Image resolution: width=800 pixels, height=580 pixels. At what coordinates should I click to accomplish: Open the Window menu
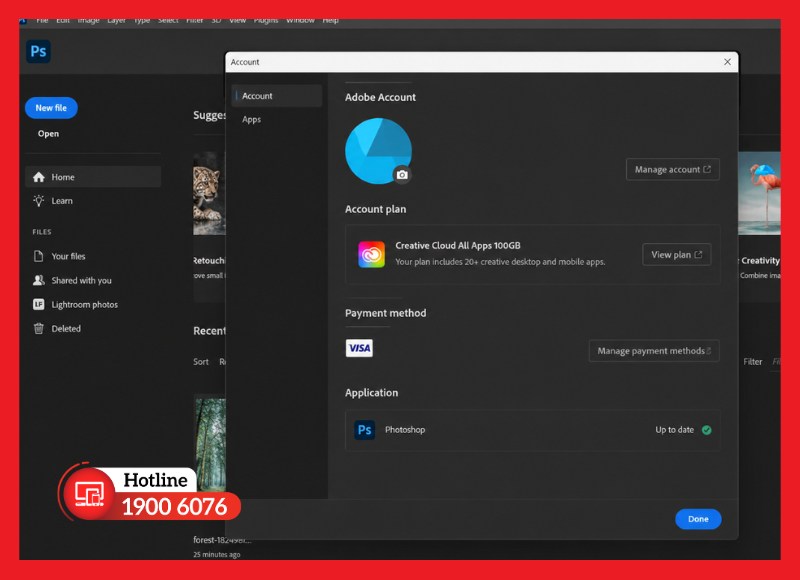click(300, 21)
